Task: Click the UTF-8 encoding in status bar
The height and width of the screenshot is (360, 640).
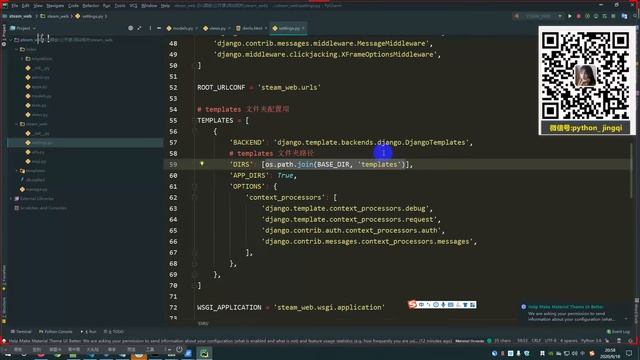Action: click(x=551, y=340)
